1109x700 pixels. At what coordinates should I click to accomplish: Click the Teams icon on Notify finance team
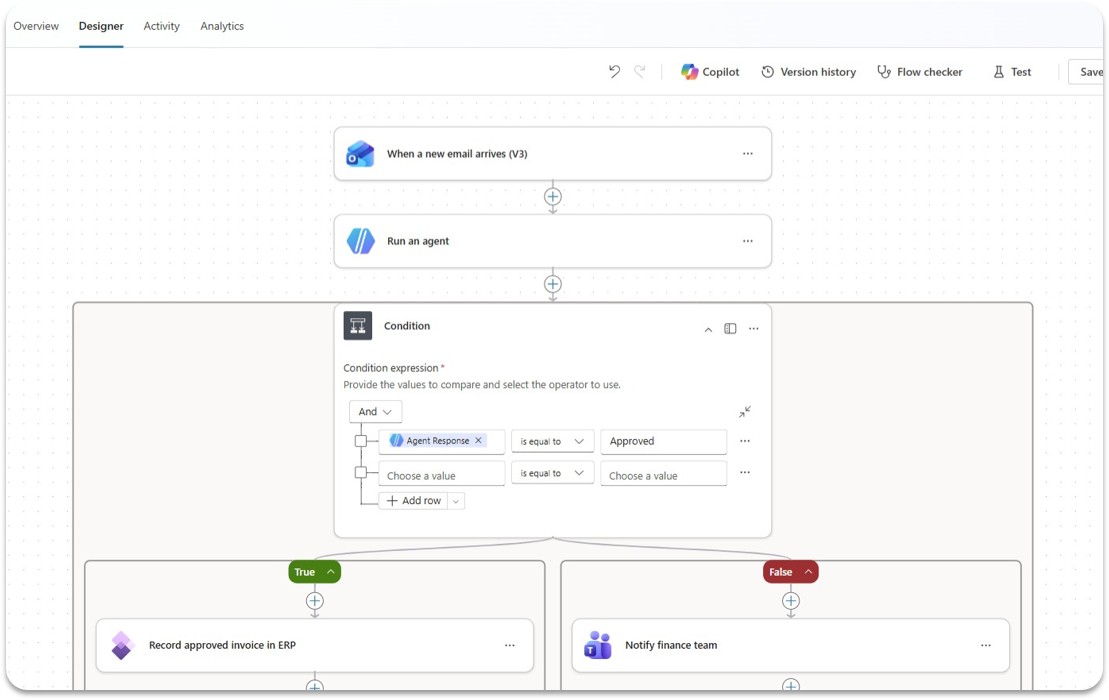[x=597, y=645]
